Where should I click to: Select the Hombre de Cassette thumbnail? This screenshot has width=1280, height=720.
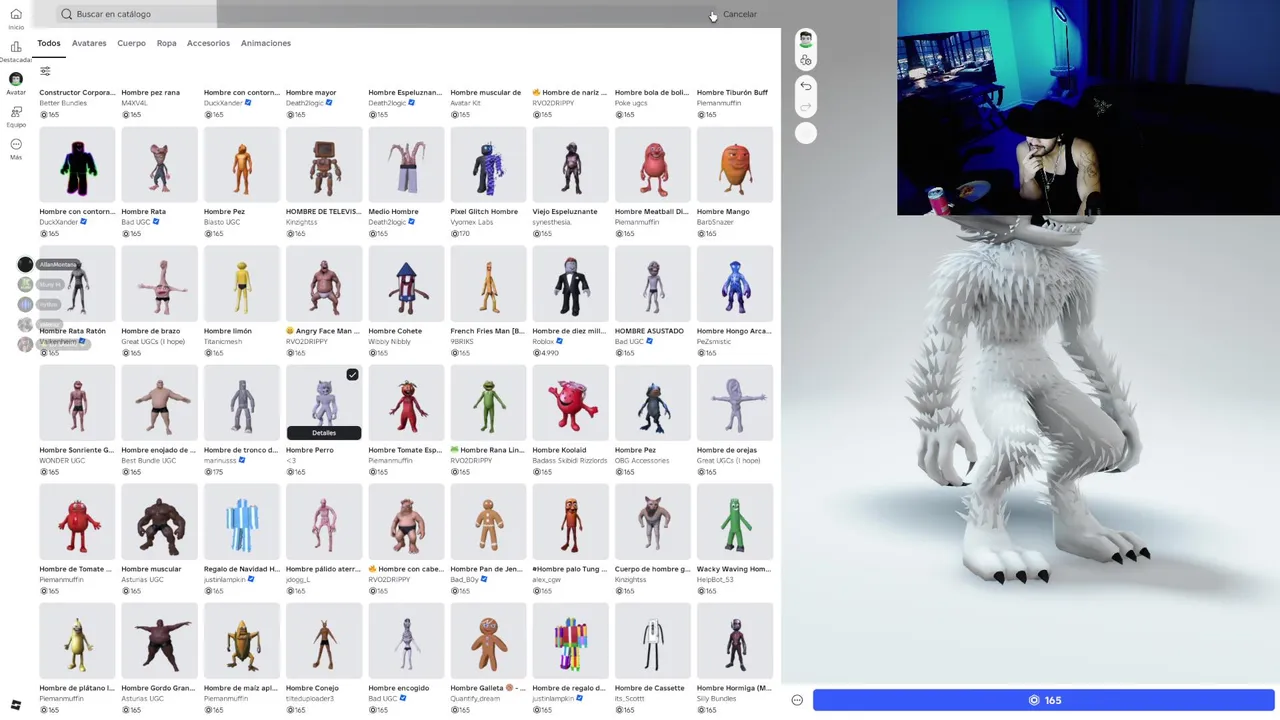pos(653,640)
